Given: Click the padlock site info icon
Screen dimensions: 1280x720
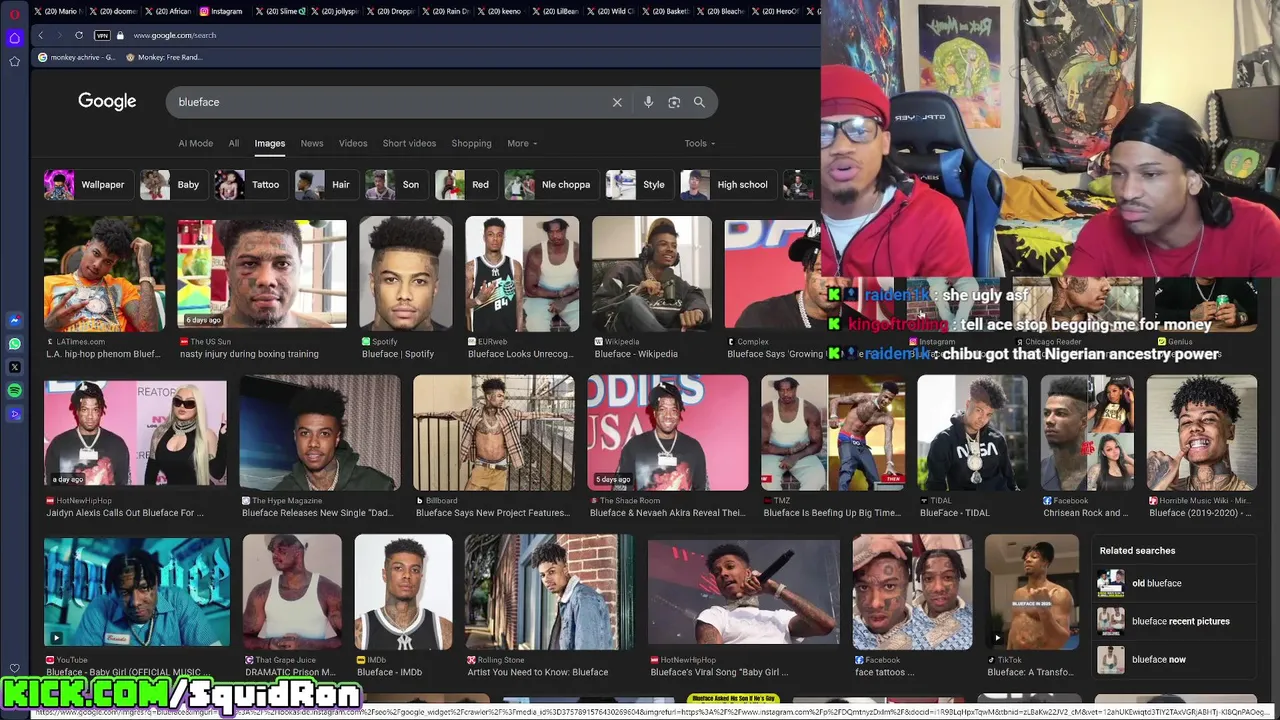Looking at the screenshot, I should click(x=120, y=35).
